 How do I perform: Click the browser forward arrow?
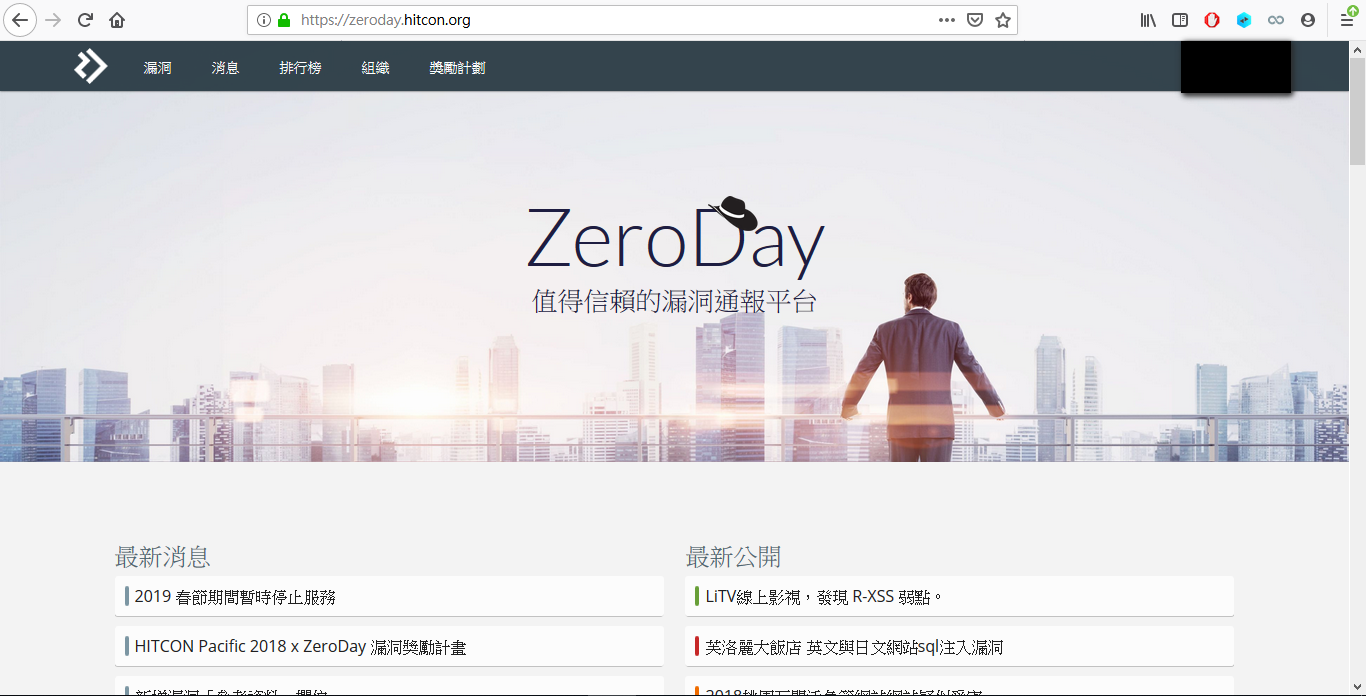click(x=54, y=20)
